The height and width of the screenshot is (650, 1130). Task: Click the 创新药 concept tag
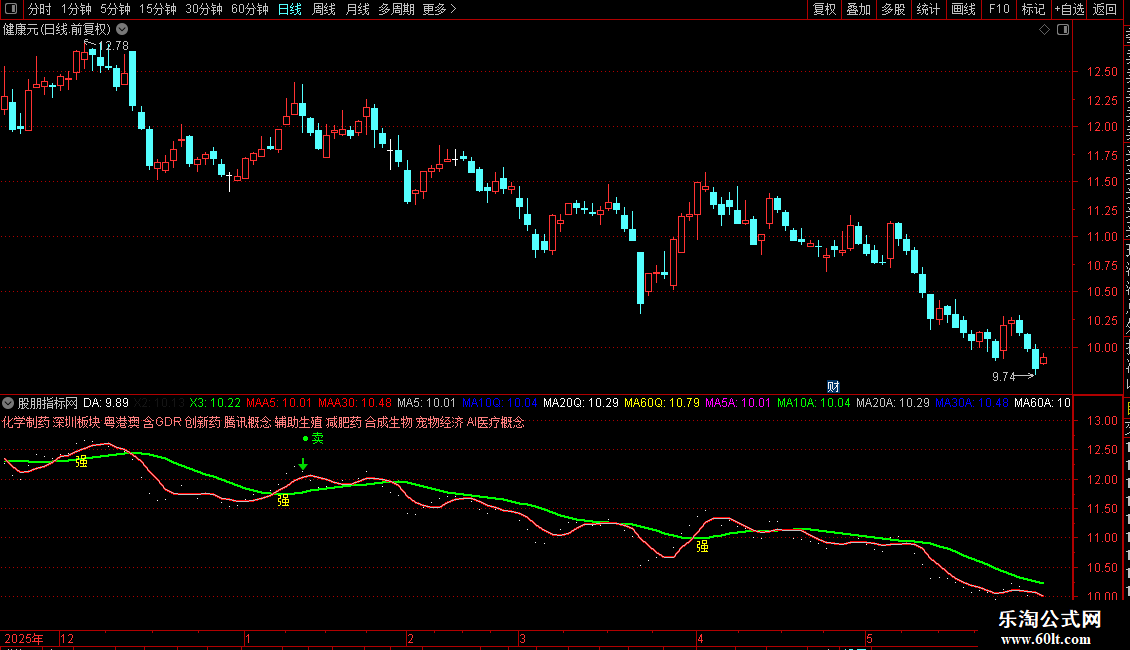(203, 422)
